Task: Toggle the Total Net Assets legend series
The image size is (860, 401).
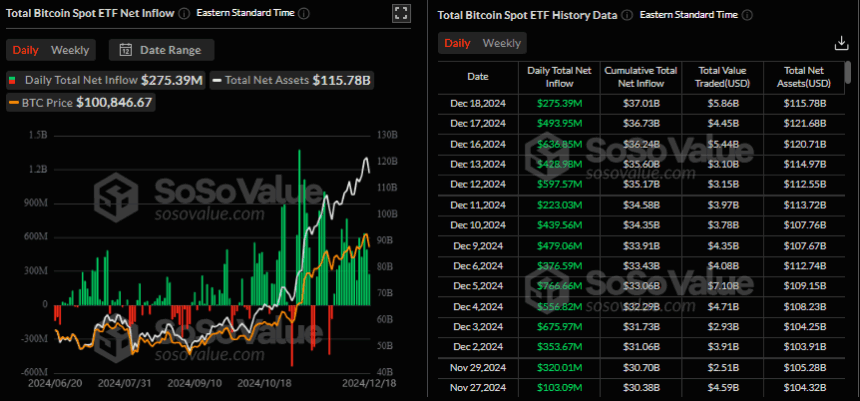Action: (292, 81)
